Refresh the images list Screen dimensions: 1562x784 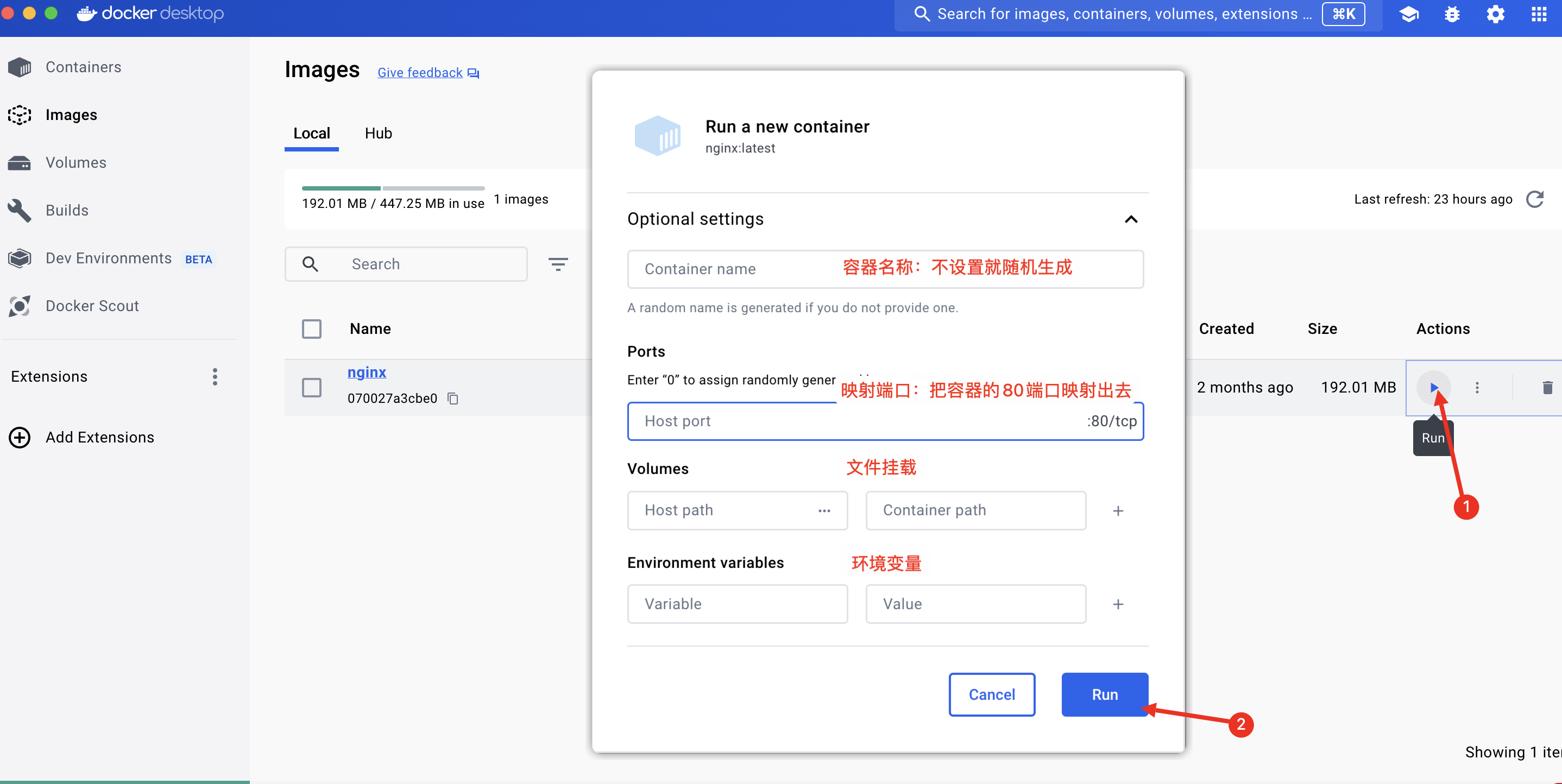coord(1535,199)
